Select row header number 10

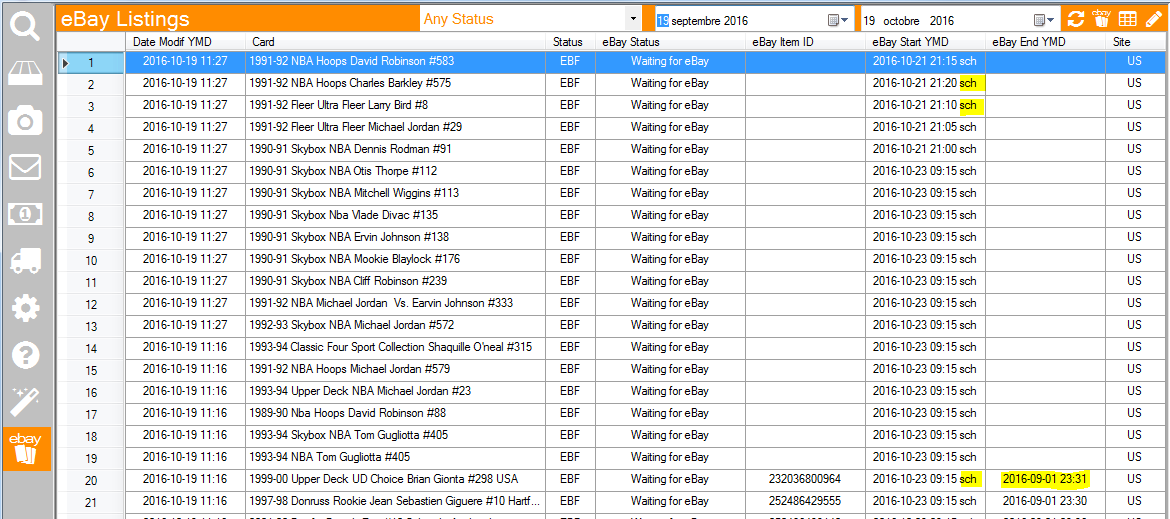pos(91,261)
